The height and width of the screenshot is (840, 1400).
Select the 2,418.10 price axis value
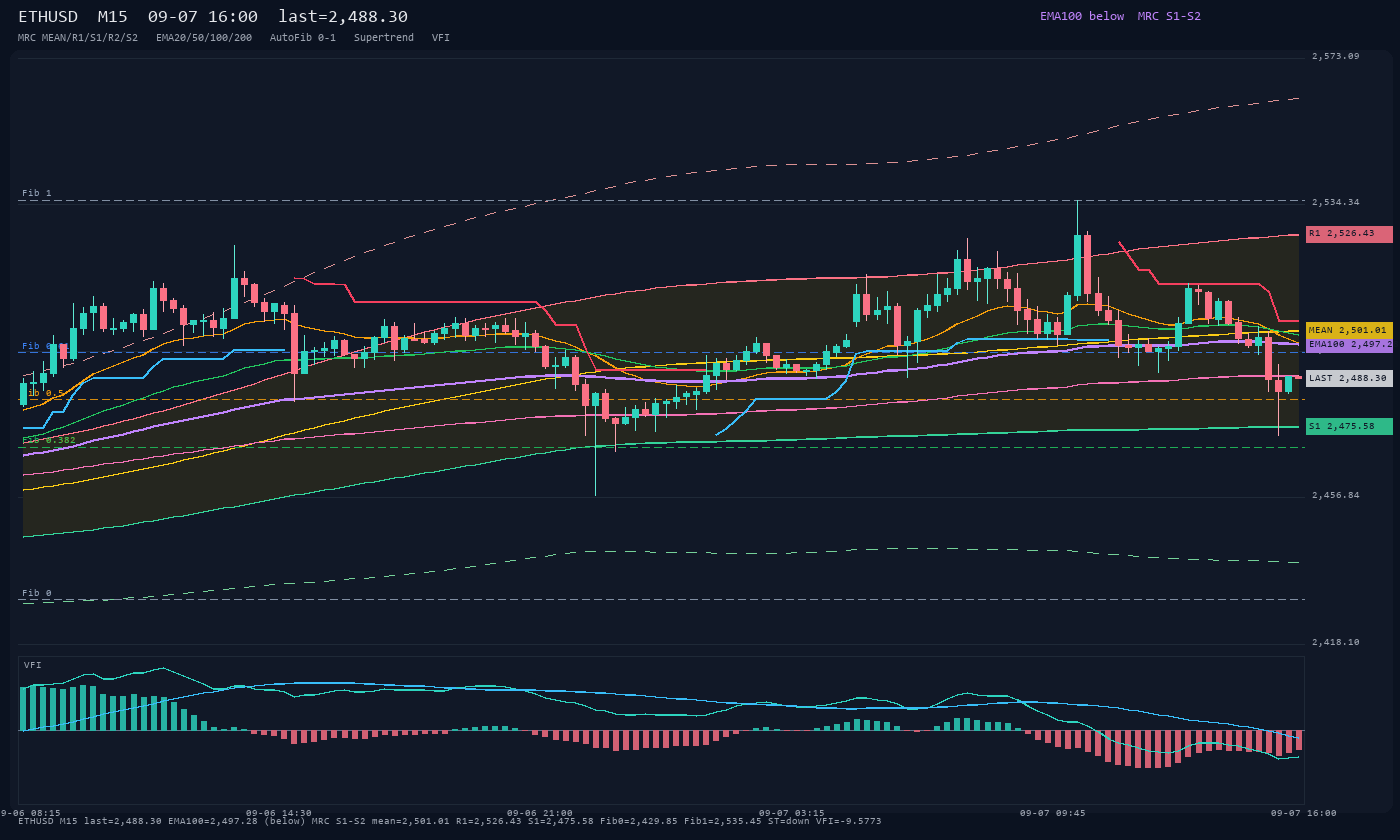(1336, 643)
